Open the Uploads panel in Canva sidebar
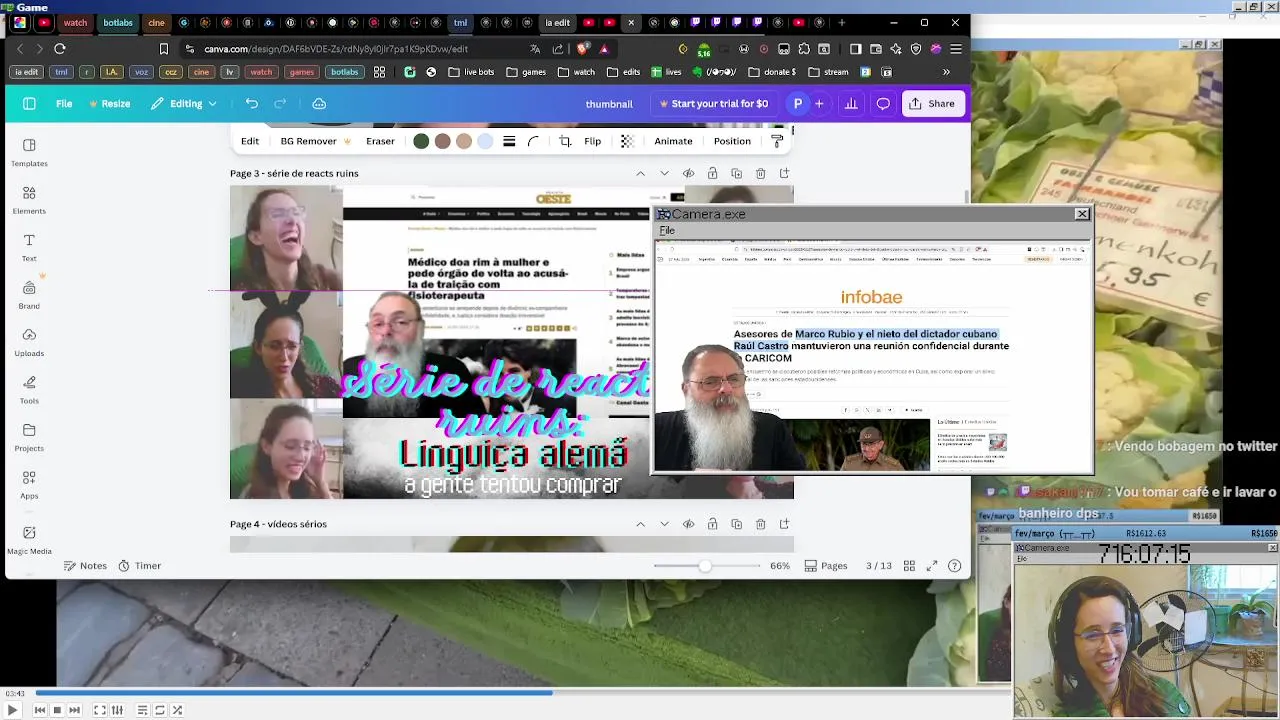 point(29,342)
